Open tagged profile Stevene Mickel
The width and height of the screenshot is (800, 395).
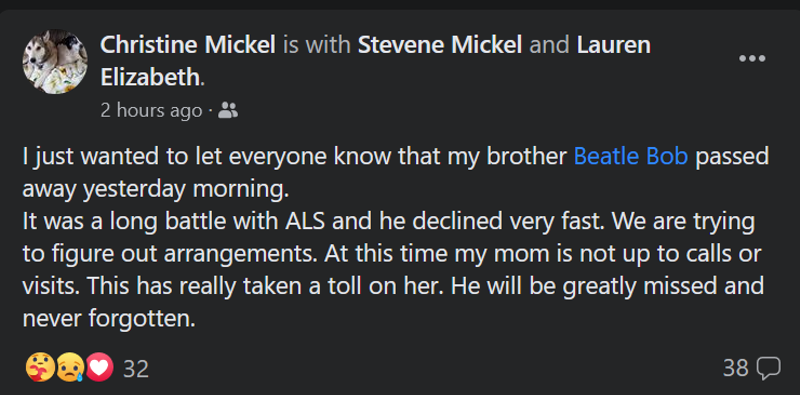pos(440,45)
